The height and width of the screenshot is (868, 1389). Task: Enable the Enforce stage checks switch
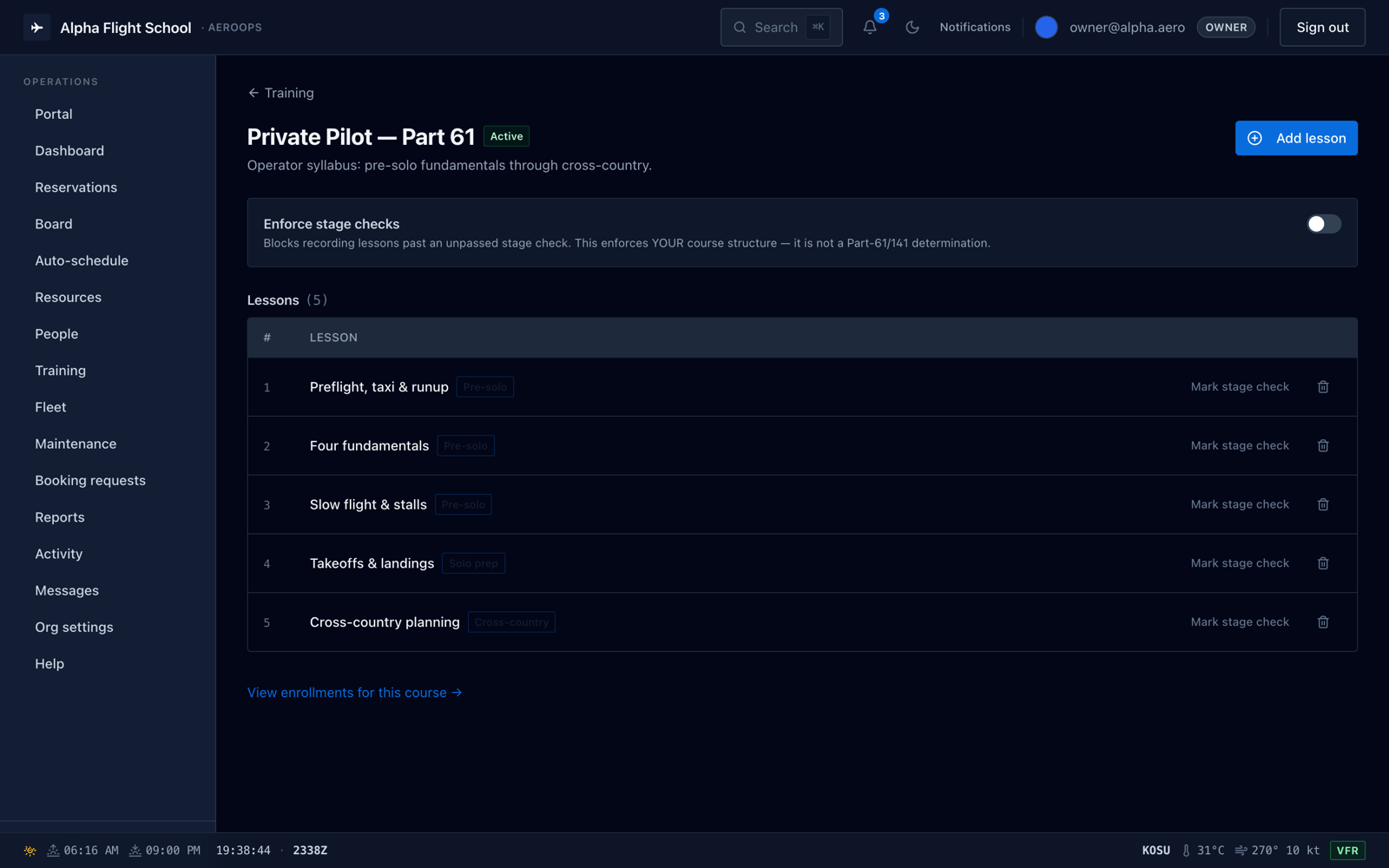pyautogui.click(x=1324, y=224)
